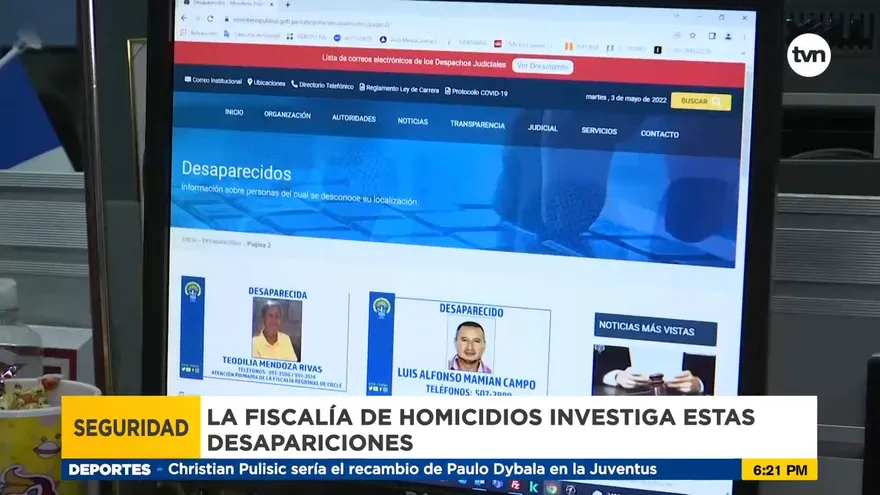Open the Ubicaciones link
Viewport: 880px width, 495px height.
[x=266, y=82]
